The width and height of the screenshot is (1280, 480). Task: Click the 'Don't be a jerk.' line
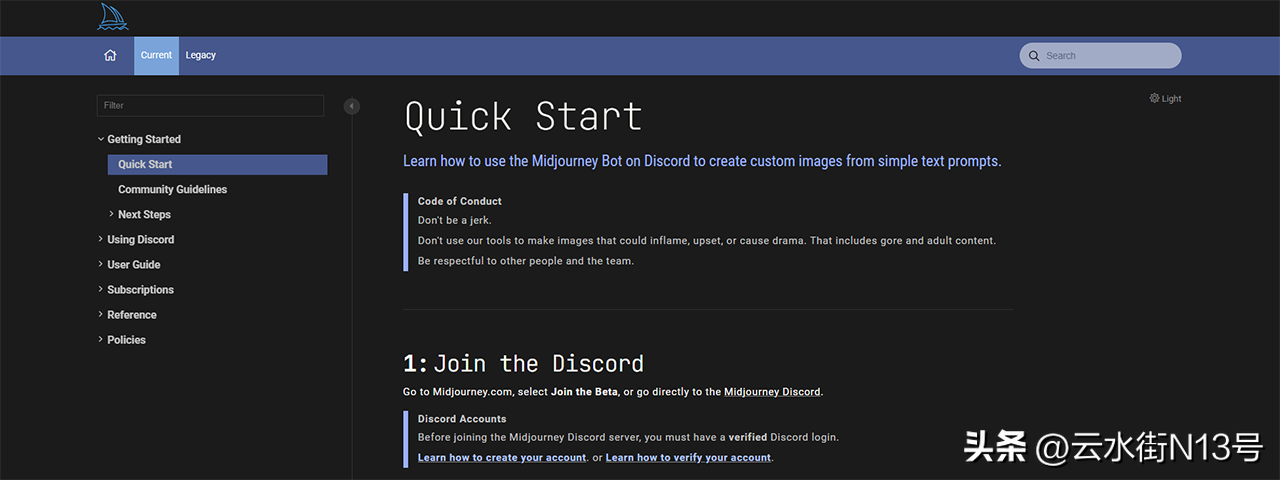[455, 220]
